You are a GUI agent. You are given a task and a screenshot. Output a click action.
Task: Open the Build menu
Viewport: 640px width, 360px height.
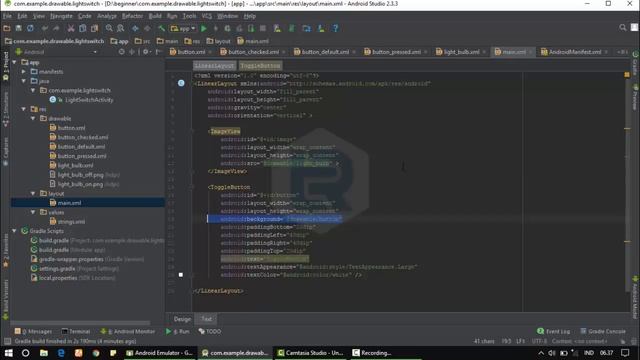click(x=155, y=16)
